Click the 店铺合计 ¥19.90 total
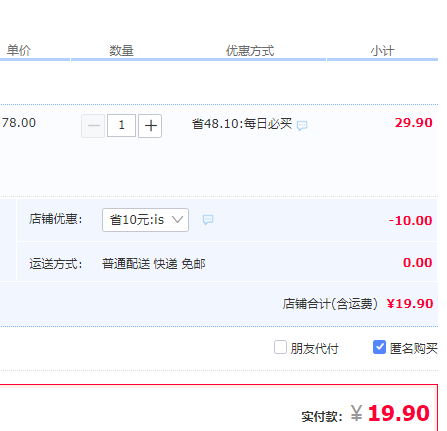The height and width of the screenshot is (431, 447). click(410, 304)
